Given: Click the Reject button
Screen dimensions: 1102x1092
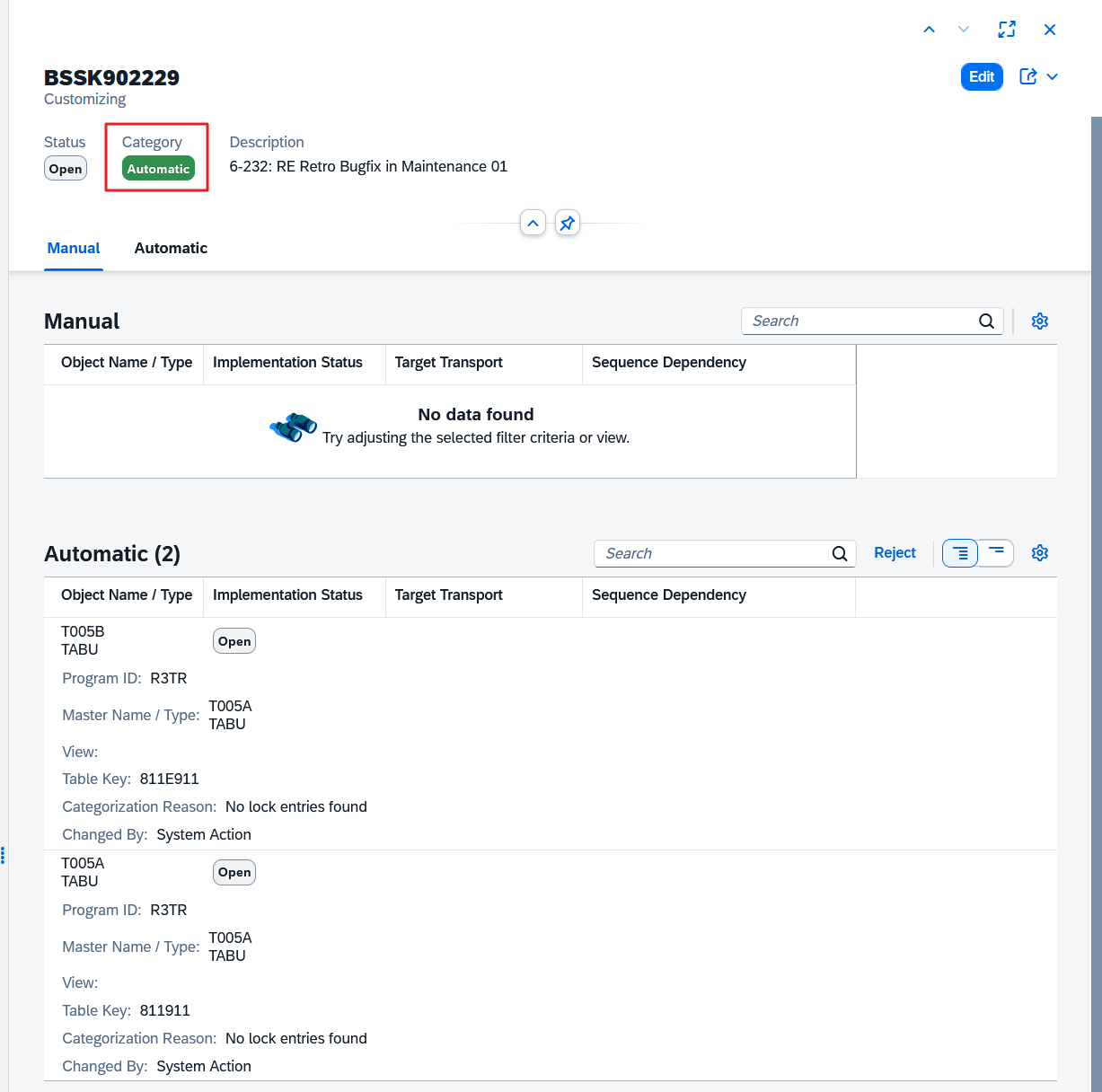Looking at the screenshot, I should pyautogui.click(x=895, y=553).
